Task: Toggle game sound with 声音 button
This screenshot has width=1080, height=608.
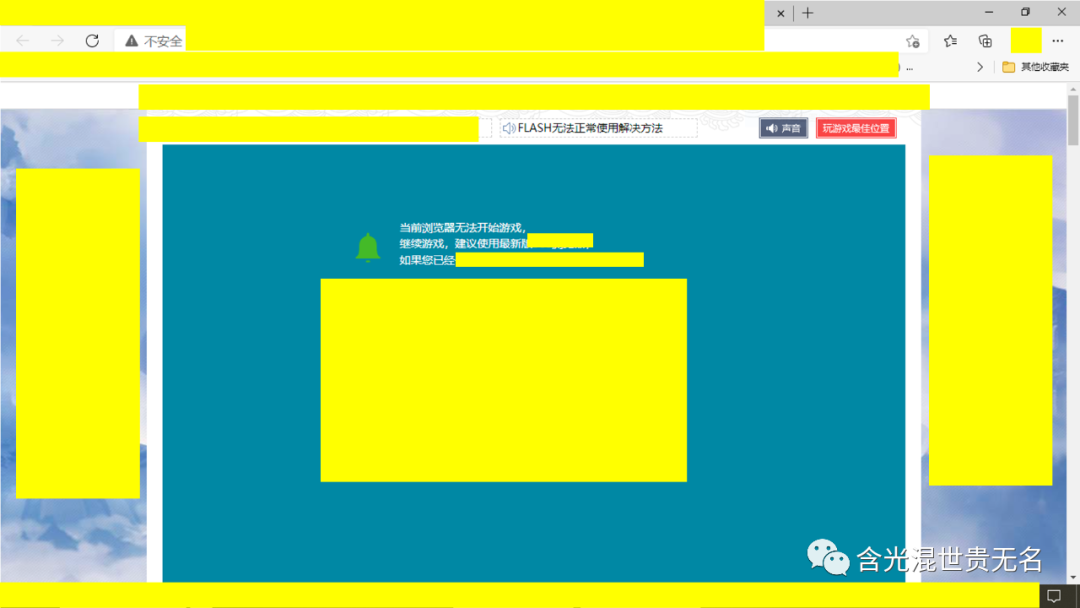Action: (x=783, y=128)
